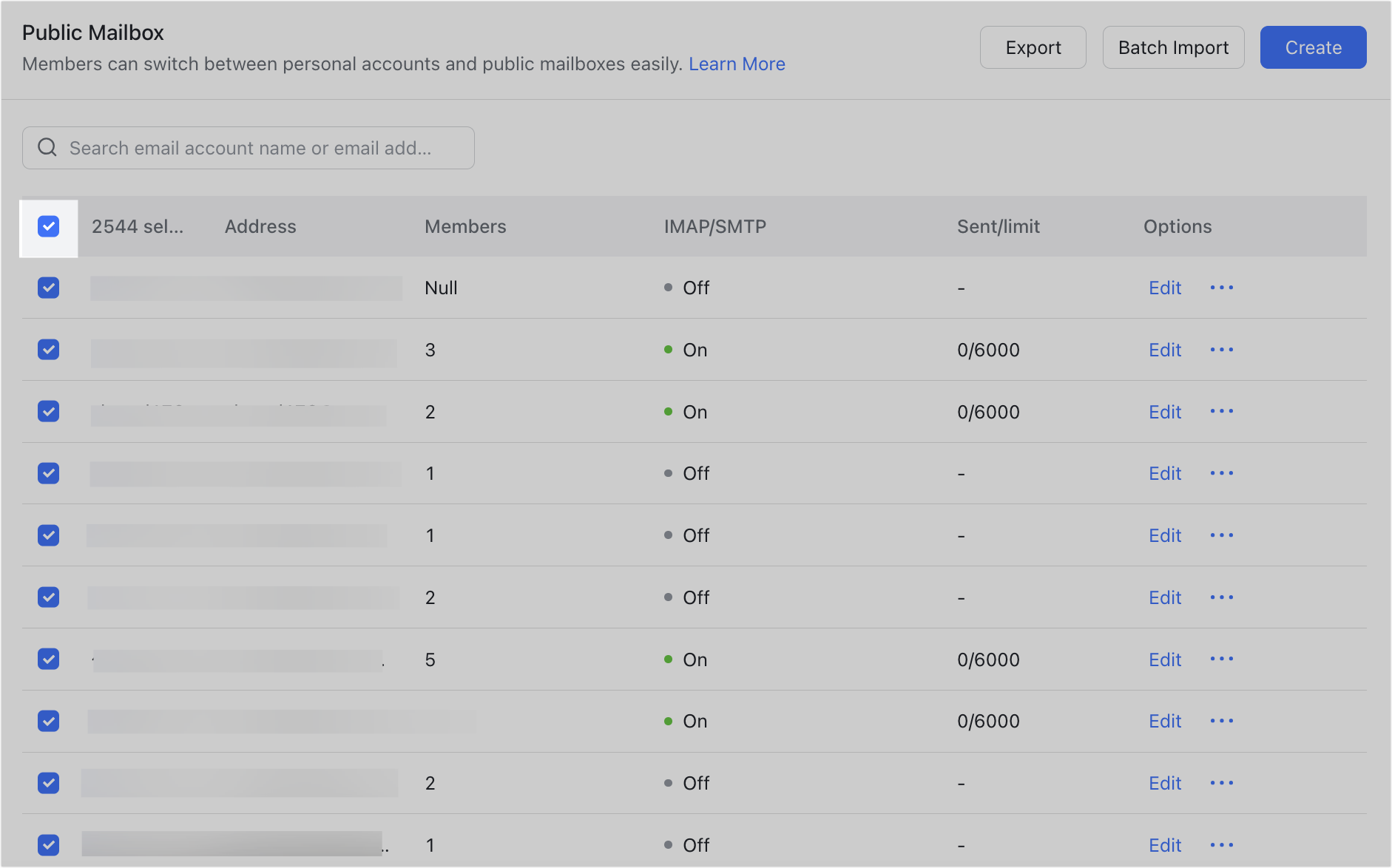This screenshot has width=1392, height=868.
Task: Click the gray Off status indicator
Action: point(669,288)
